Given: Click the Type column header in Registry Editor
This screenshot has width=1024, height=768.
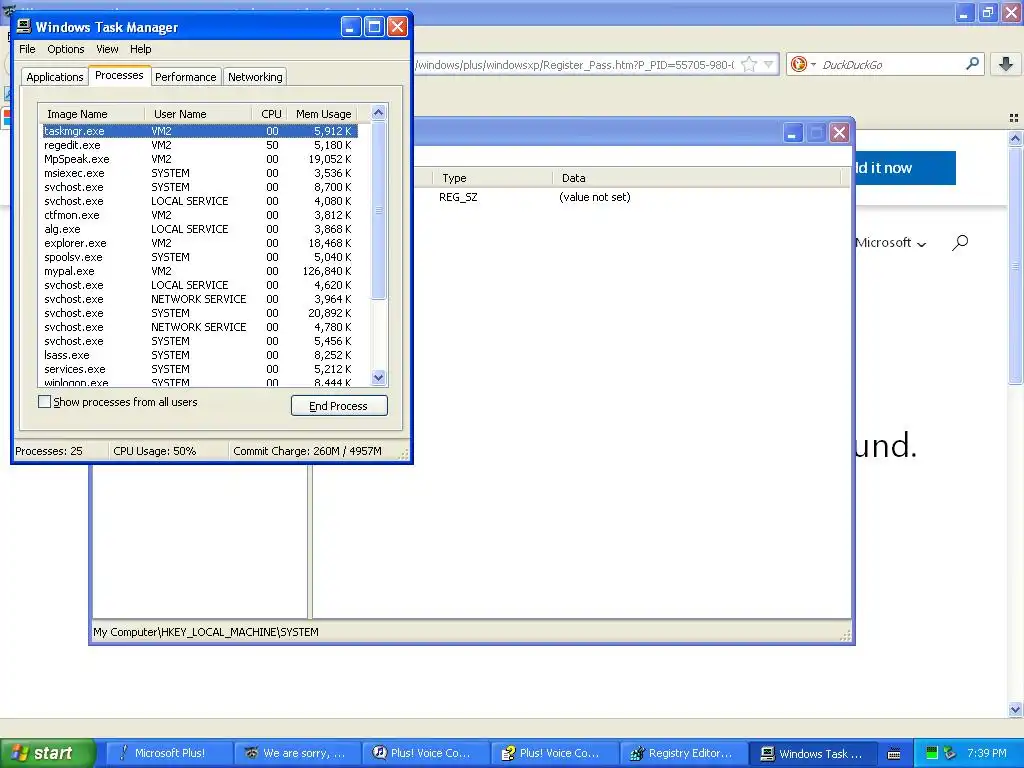Looking at the screenshot, I should 493,178.
